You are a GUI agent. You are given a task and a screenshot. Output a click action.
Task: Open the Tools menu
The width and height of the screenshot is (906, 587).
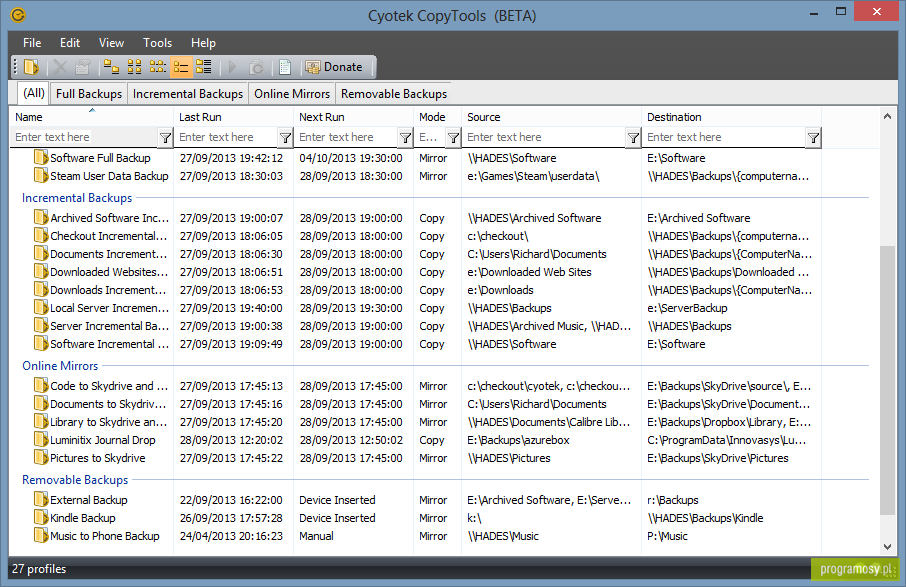click(157, 43)
